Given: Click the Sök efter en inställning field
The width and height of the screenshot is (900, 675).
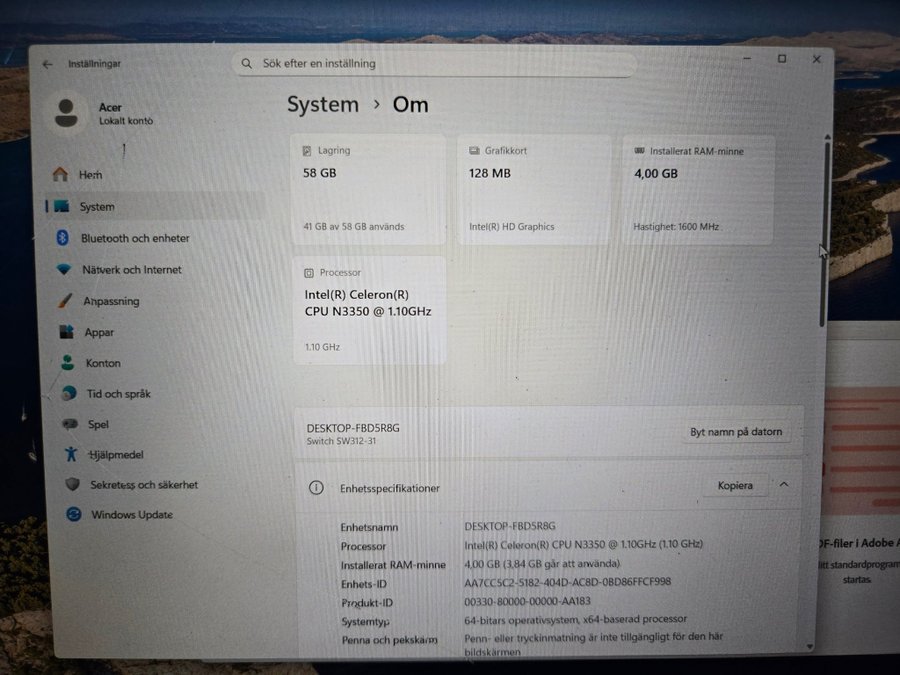Looking at the screenshot, I should [435, 64].
